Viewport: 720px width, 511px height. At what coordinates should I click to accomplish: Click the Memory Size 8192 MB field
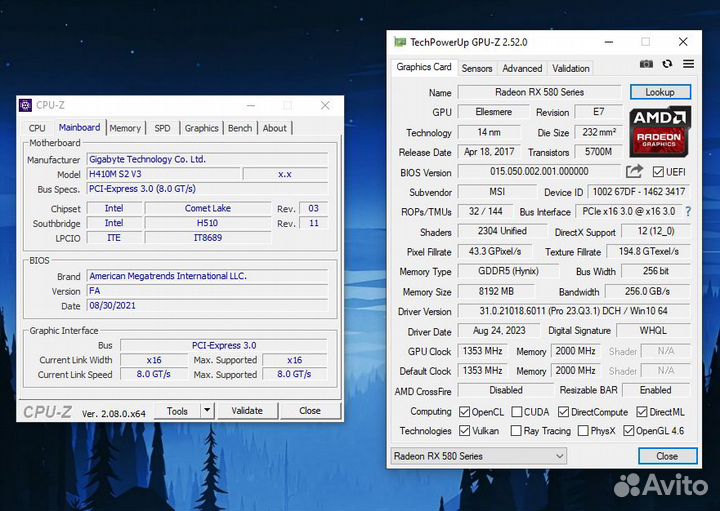496,291
